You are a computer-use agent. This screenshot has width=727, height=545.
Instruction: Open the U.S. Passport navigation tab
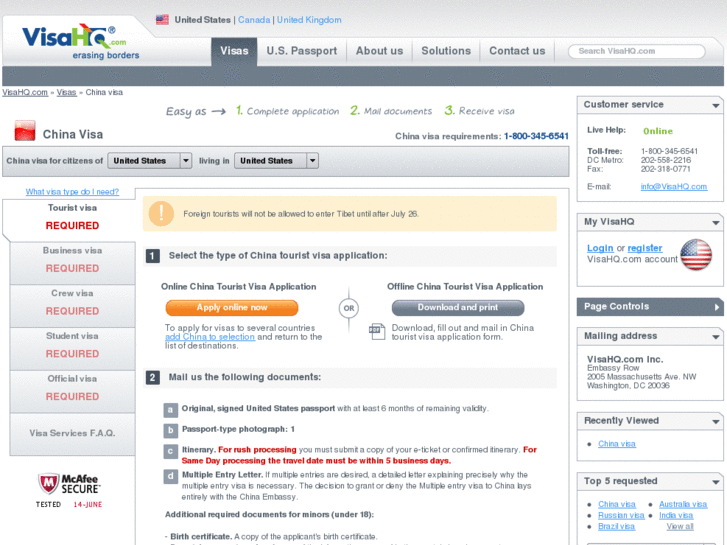click(302, 51)
